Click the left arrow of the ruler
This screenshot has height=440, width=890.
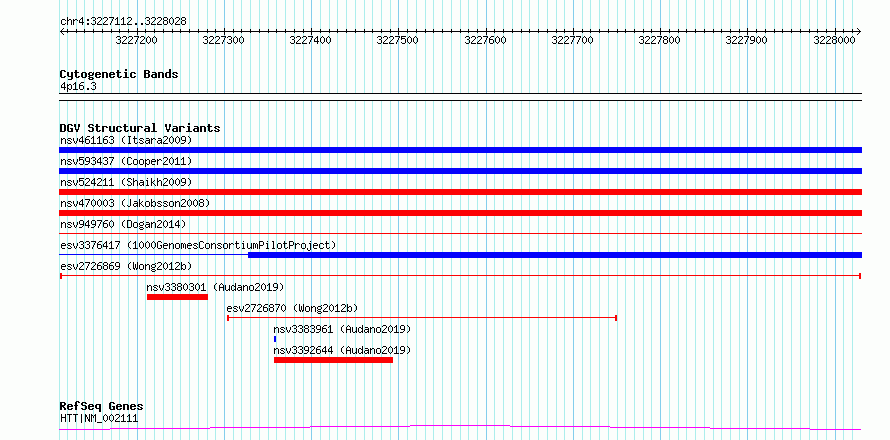(x=62, y=31)
